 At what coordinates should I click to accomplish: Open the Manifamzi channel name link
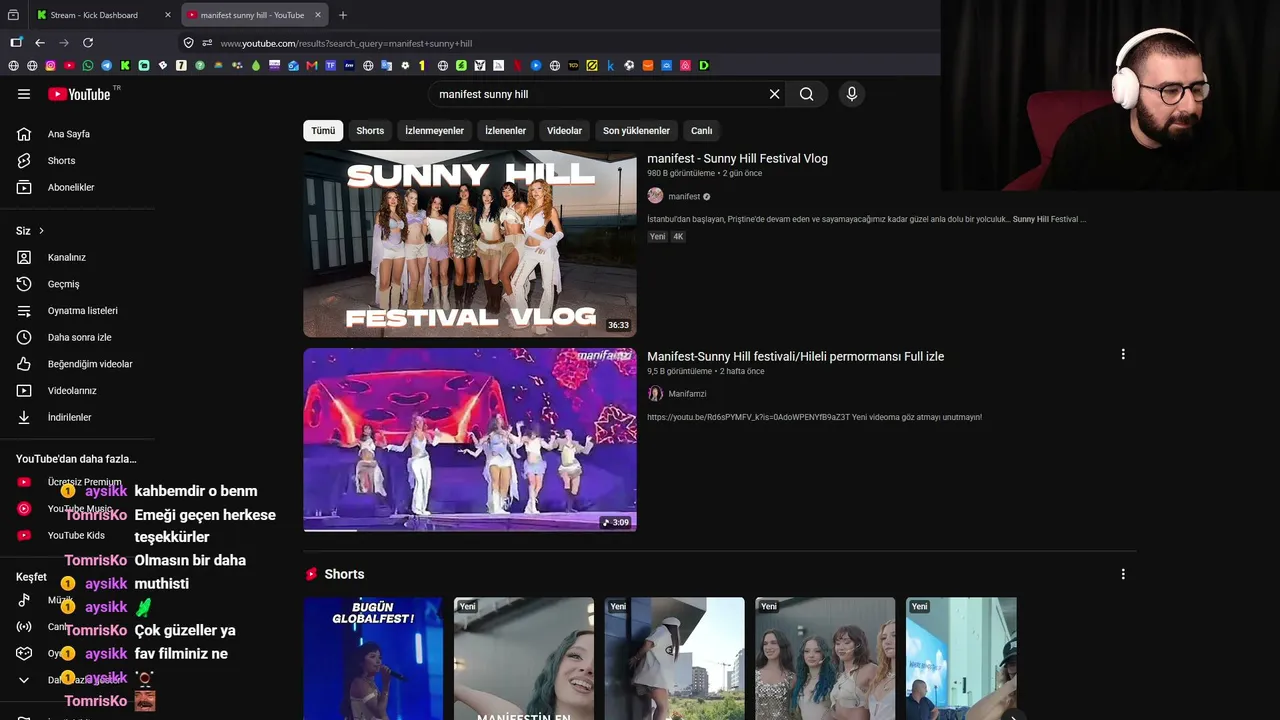coord(687,394)
